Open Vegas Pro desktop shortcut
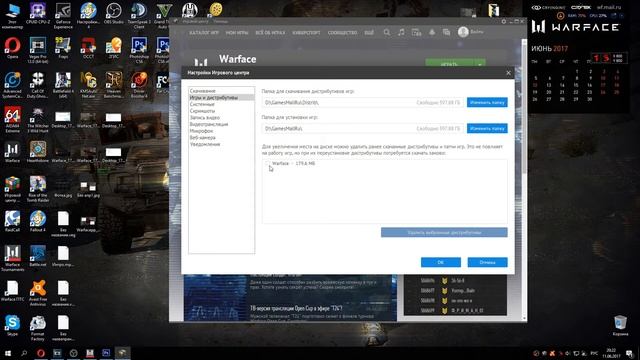The width and height of the screenshot is (640, 360). click(x=38, y=51)
